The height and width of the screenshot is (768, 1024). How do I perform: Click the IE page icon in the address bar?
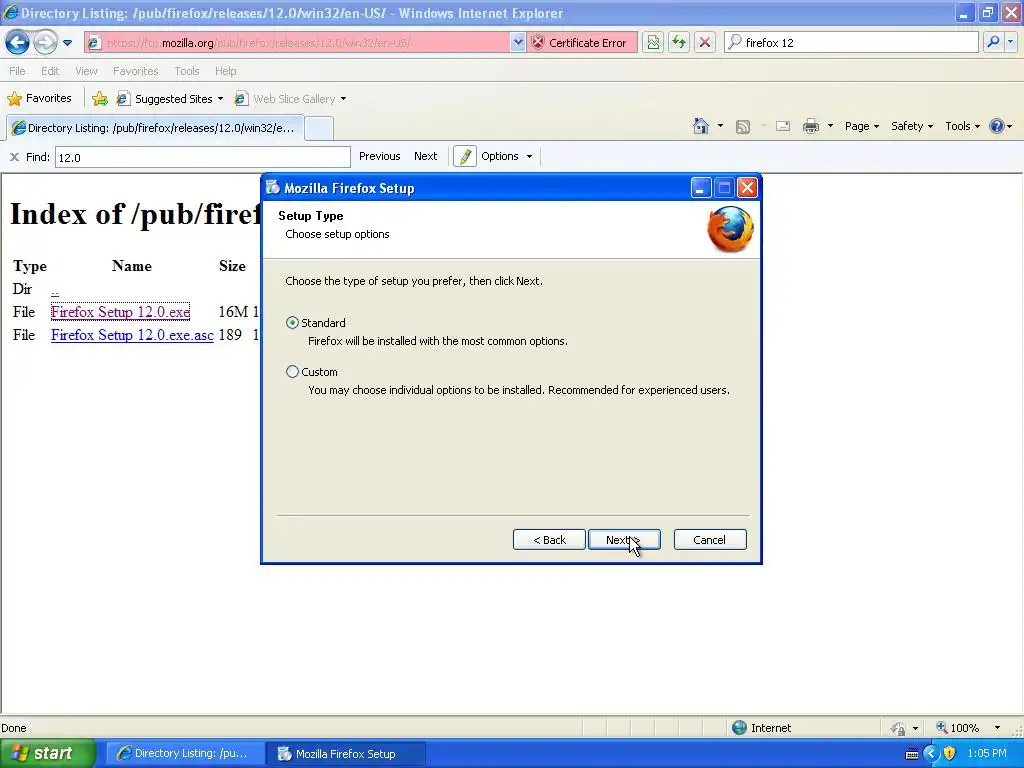coord(94,43)
